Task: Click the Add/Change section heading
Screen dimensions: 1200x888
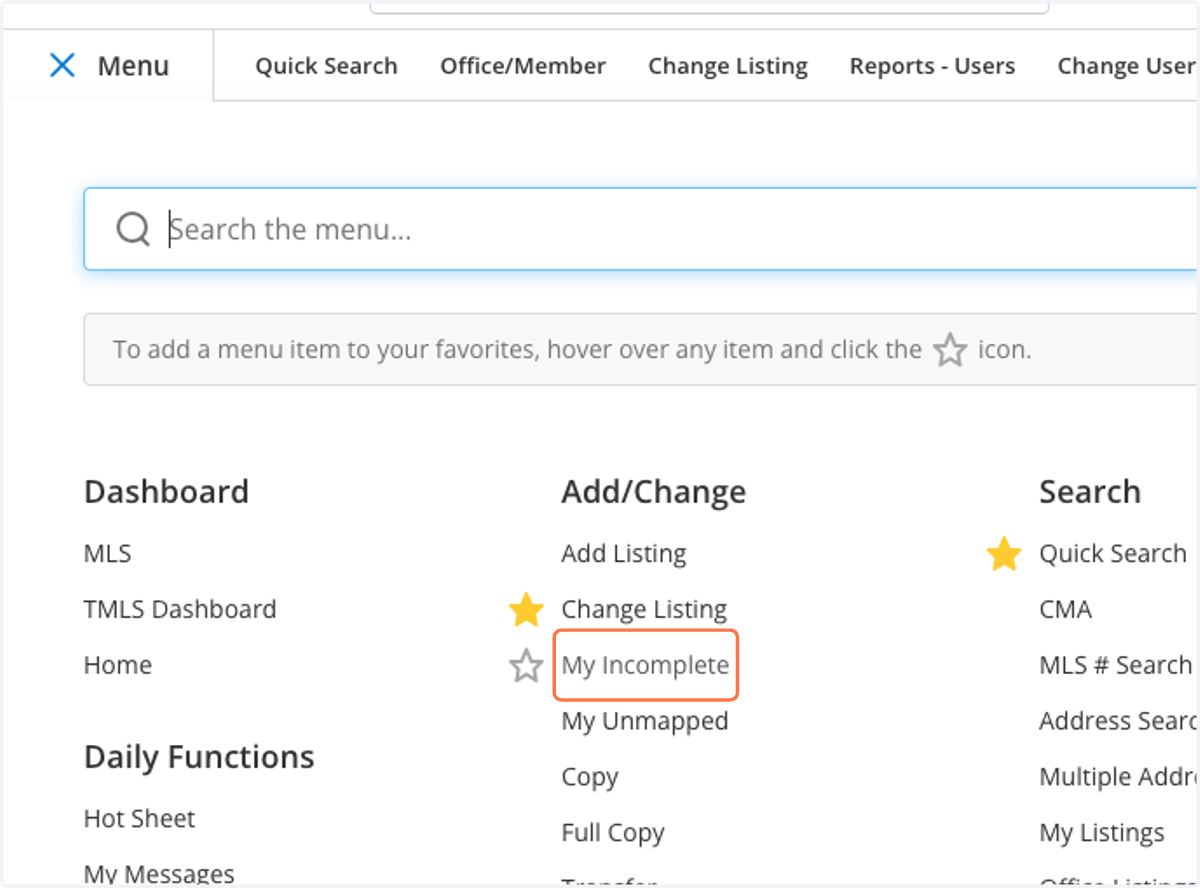Action: [653, 492]
